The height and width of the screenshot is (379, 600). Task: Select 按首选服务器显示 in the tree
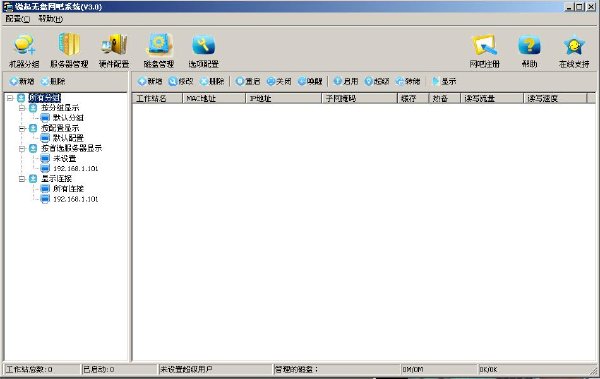coord(72,149)
